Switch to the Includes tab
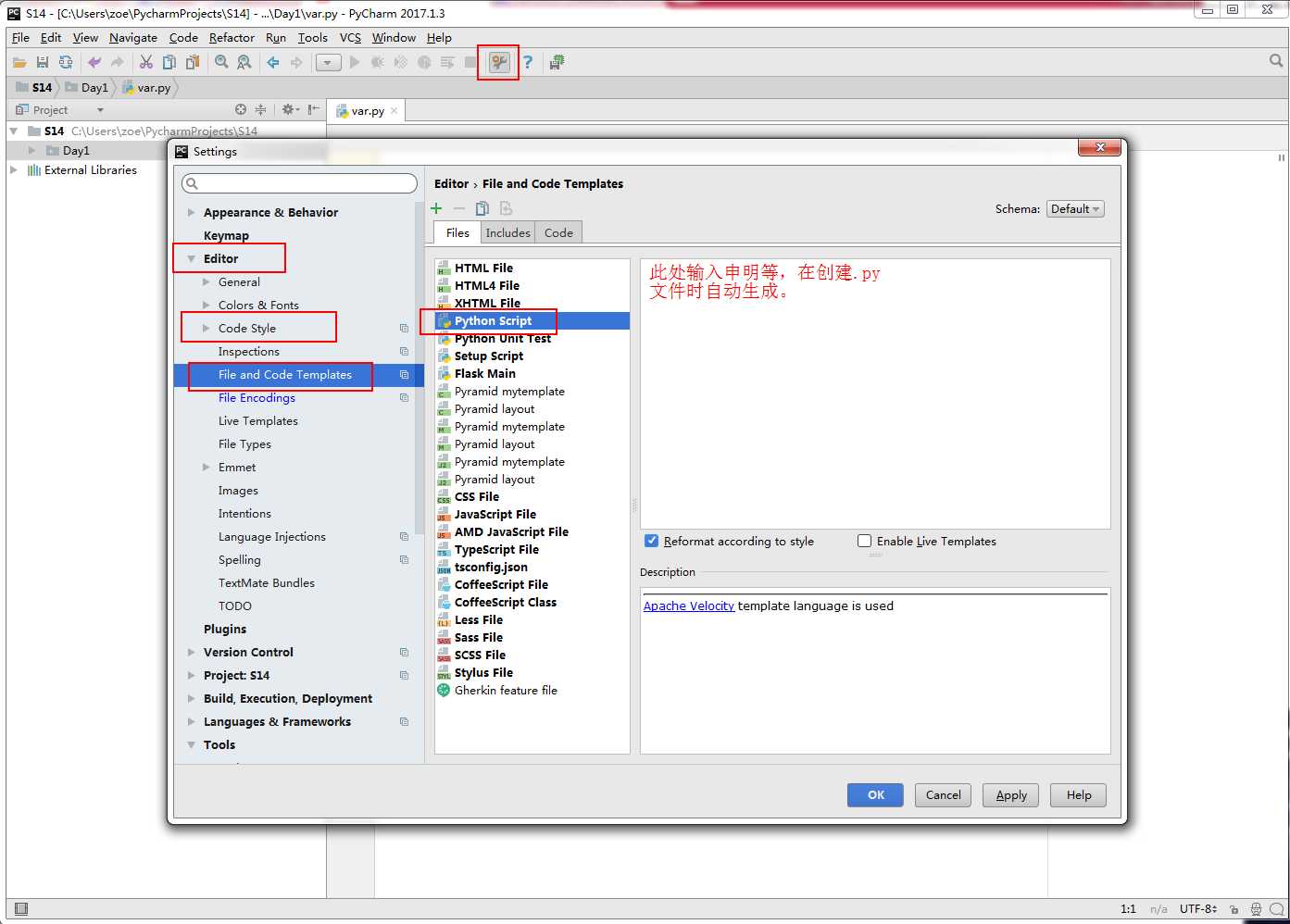Viewport: 1290px width, 924px height. click(508, 232)
